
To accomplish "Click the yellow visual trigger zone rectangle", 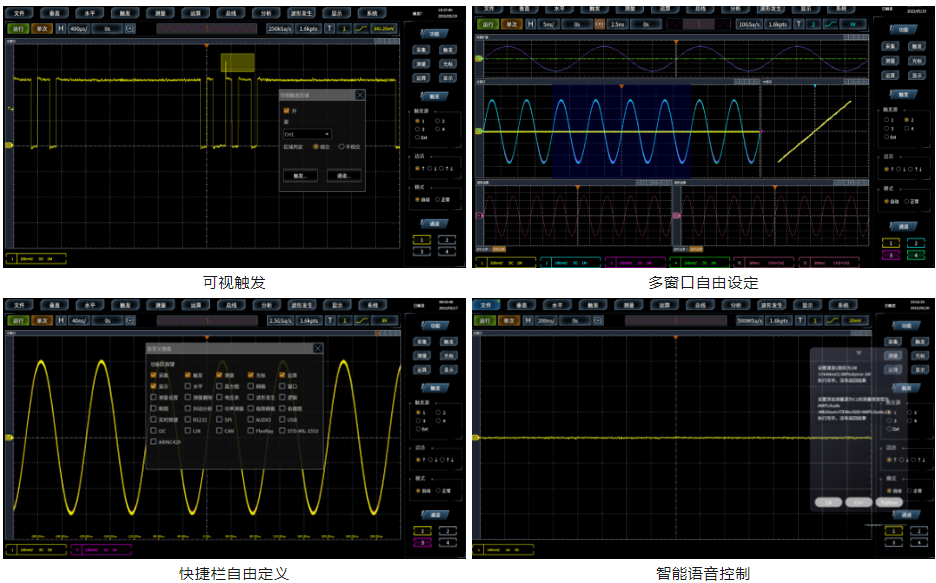I will coord(237,62).
